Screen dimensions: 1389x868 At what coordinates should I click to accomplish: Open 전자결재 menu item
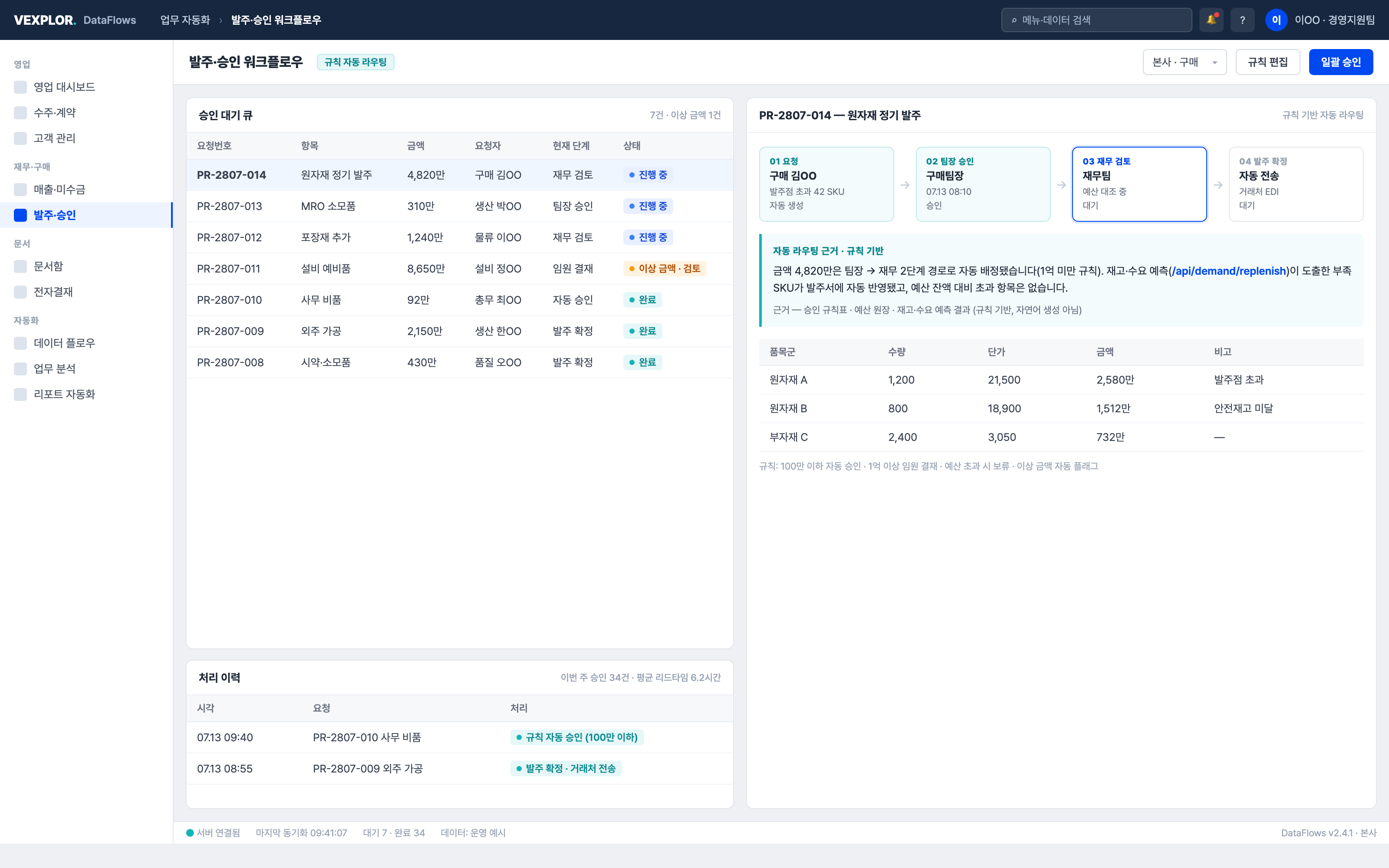click(86, 292)
